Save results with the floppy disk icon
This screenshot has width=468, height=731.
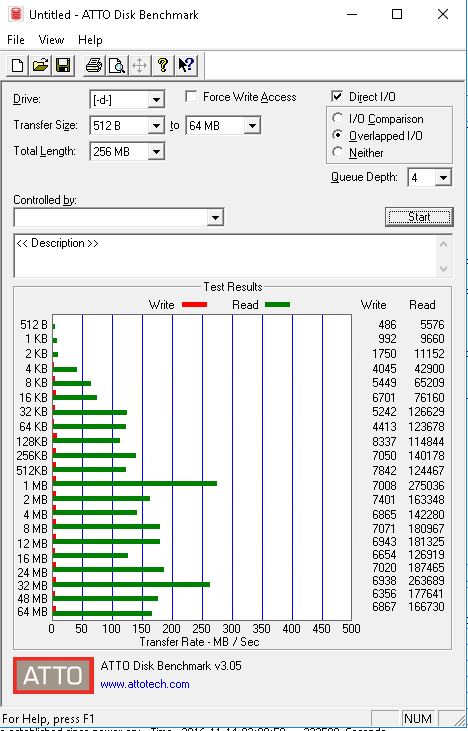point(63,65)
